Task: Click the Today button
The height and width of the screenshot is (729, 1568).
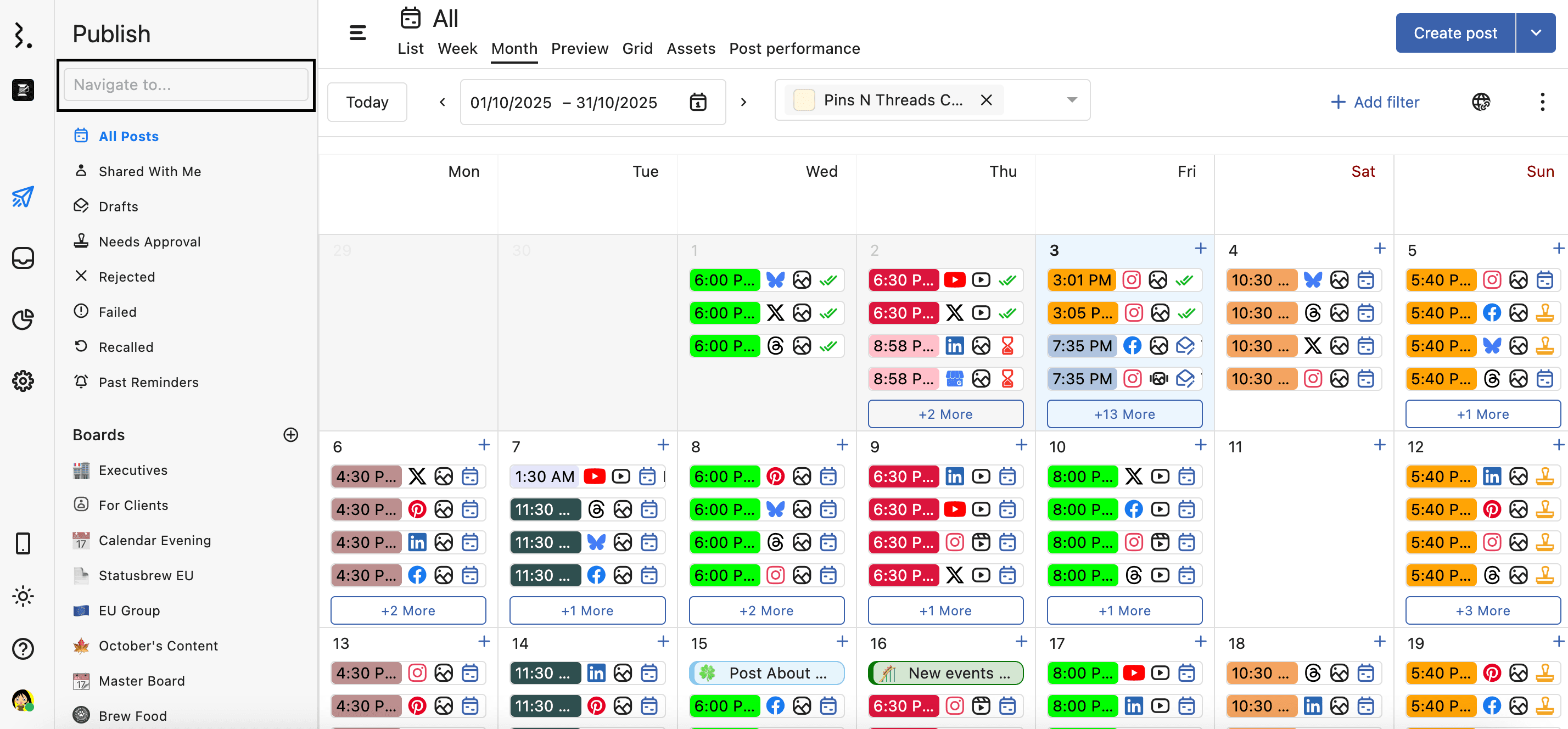Action: click(367, 102)
